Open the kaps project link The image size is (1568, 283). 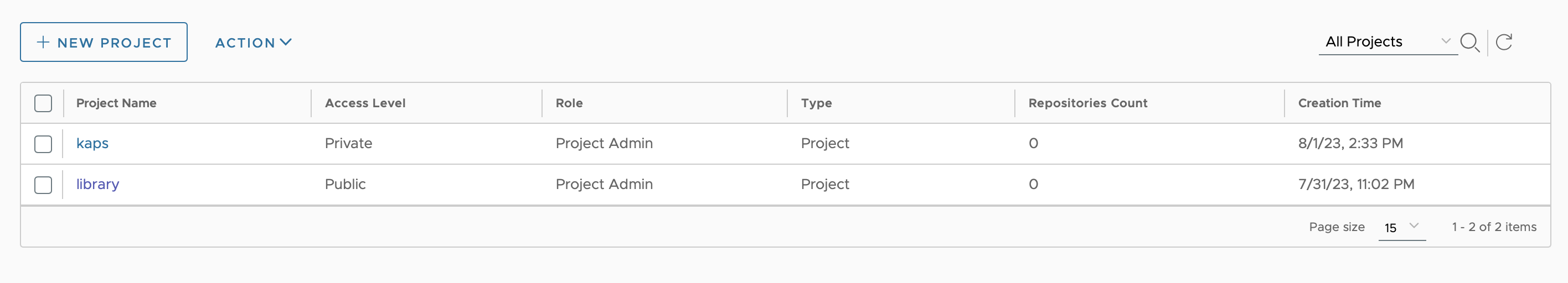[x=92, y=143]
